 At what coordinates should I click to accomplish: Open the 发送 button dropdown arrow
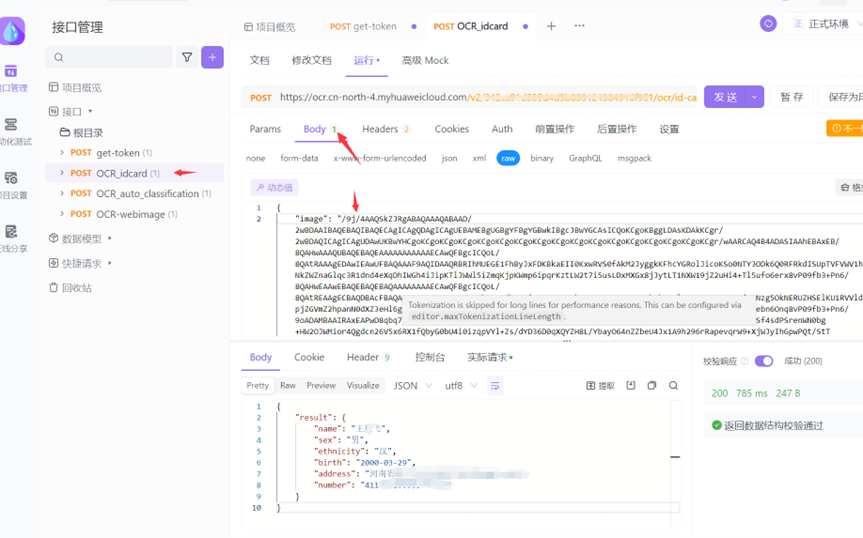click(x=754, y=97)
